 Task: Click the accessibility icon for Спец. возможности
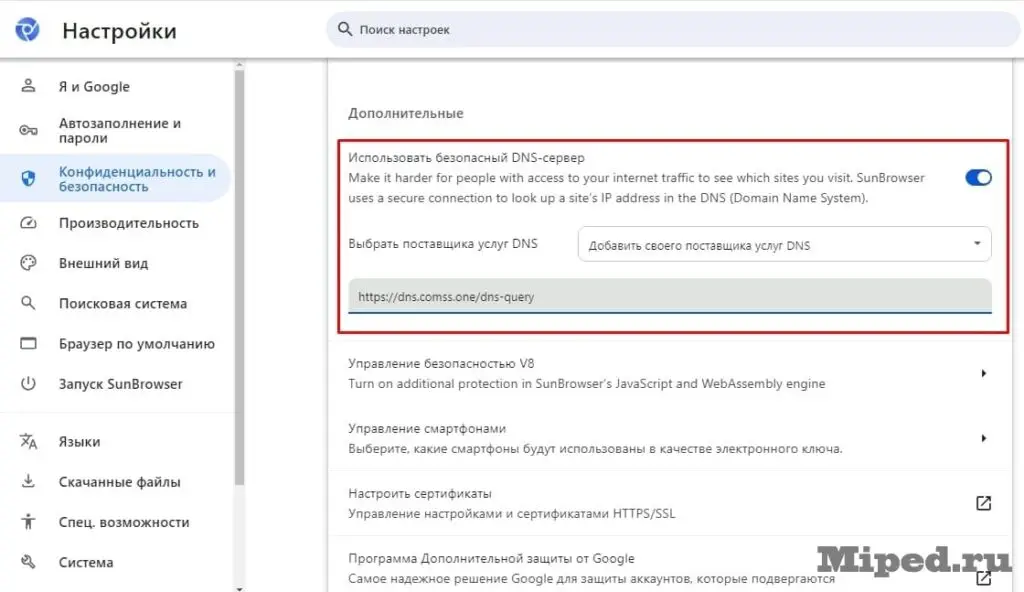click(28, 521)
